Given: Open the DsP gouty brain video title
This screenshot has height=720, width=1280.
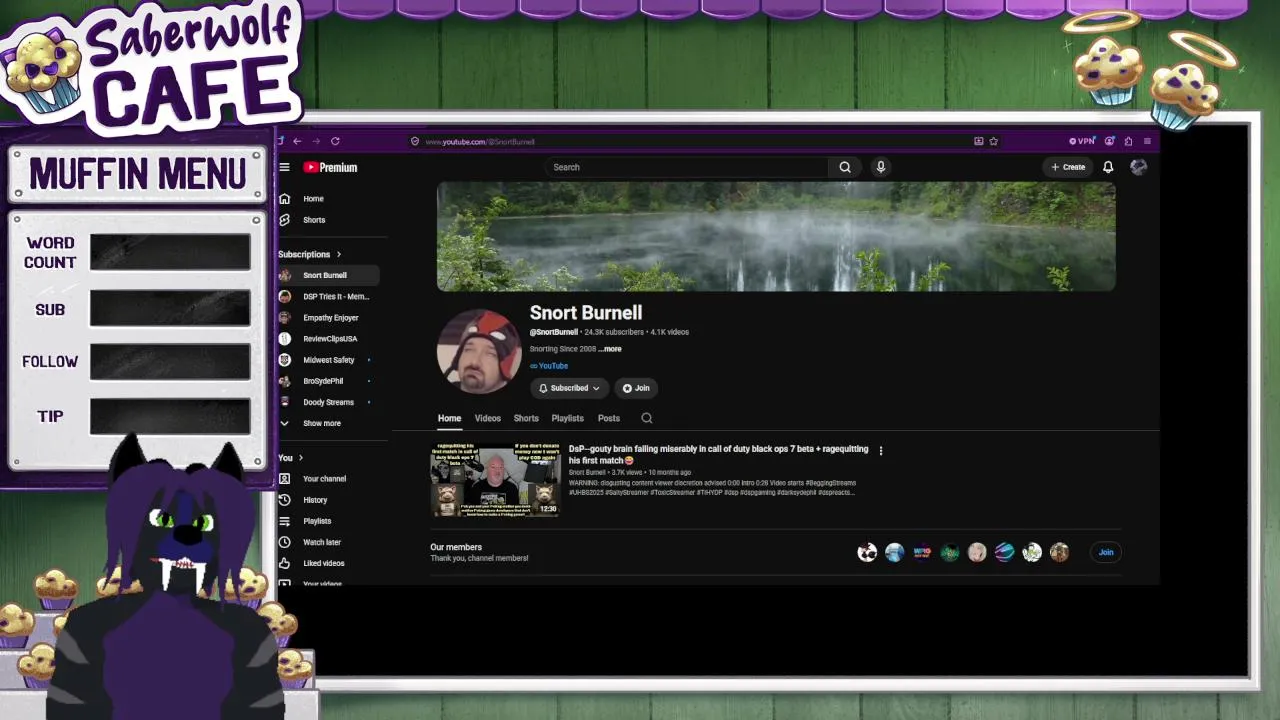Looking at the screenshot, I should click(718, 455).
